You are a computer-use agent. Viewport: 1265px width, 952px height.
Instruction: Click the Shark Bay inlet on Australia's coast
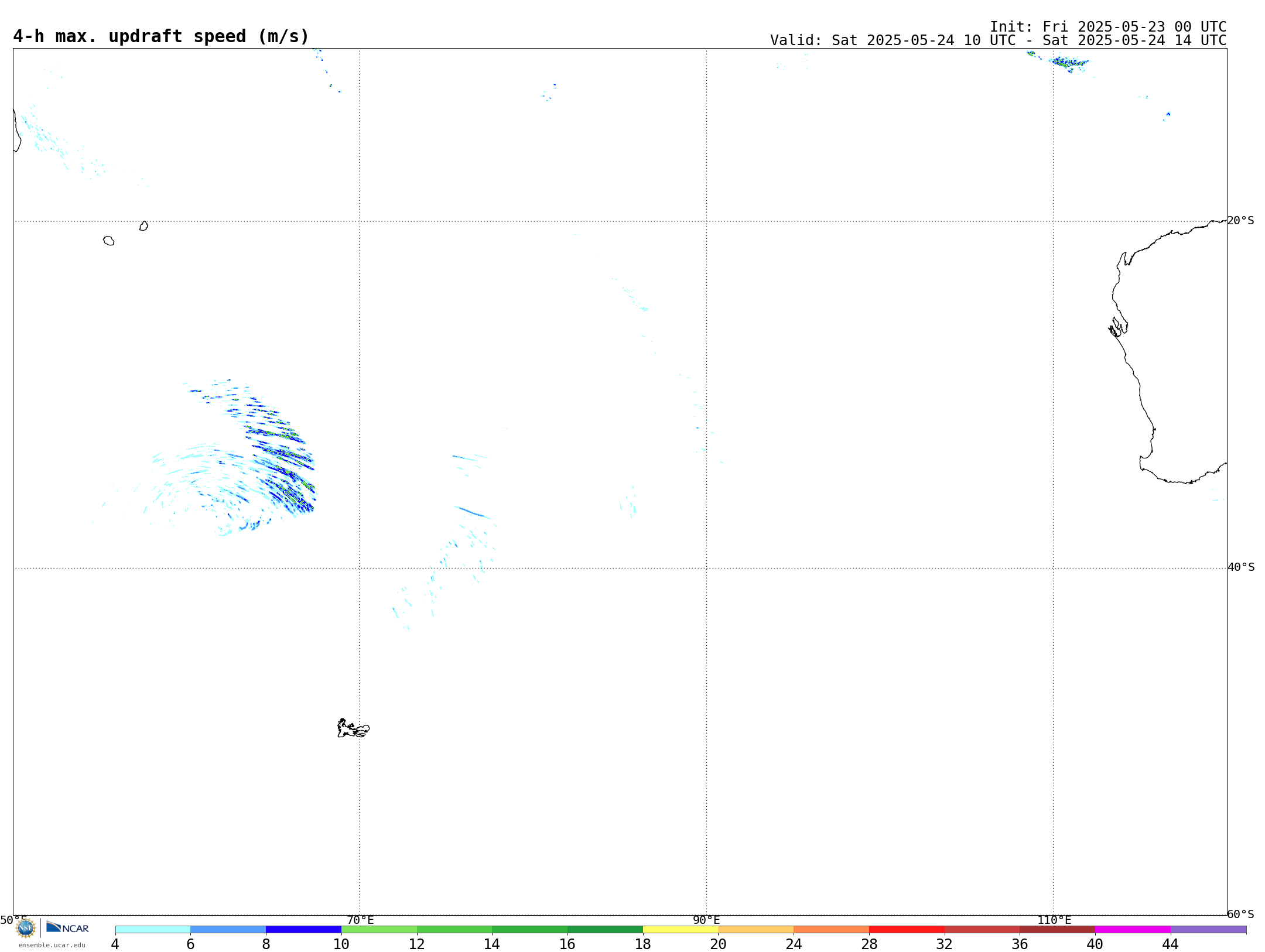pyautogui.click(x=1118, y=327)
